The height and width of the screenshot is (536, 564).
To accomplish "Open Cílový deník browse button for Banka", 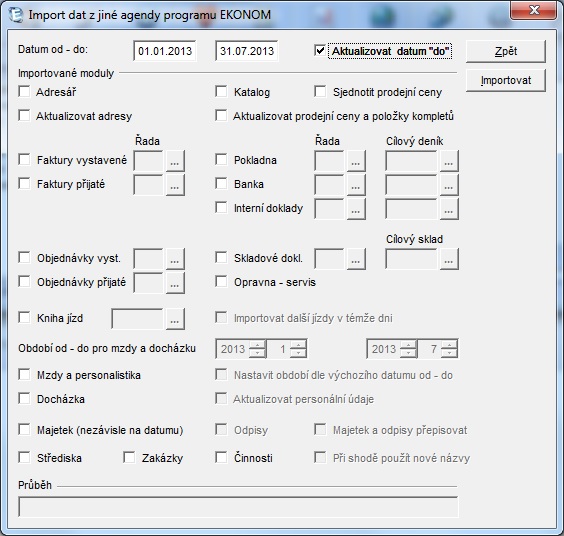I will point(449,185).
